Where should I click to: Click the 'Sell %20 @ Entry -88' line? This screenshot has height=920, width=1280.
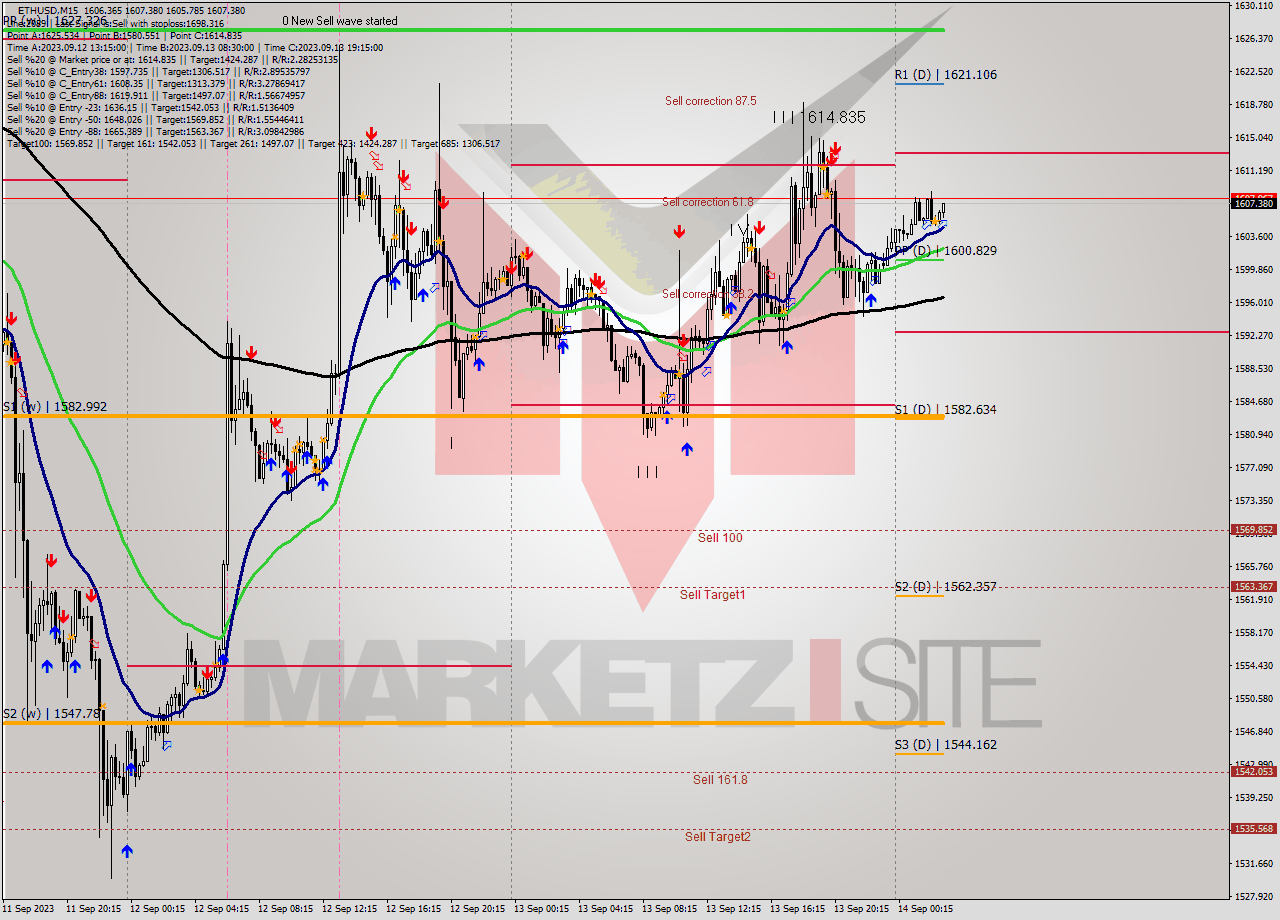point(155,132)
